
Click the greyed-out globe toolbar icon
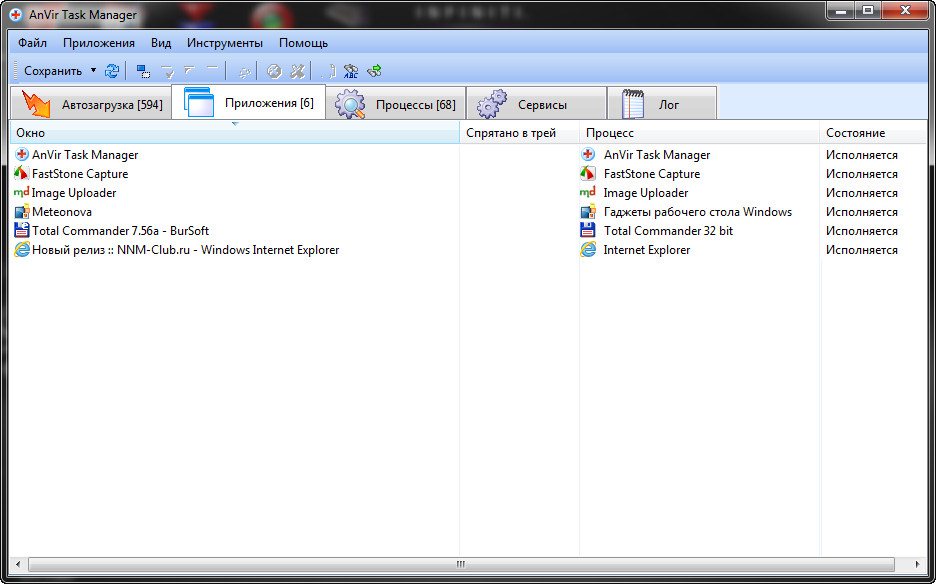point(274,71)
